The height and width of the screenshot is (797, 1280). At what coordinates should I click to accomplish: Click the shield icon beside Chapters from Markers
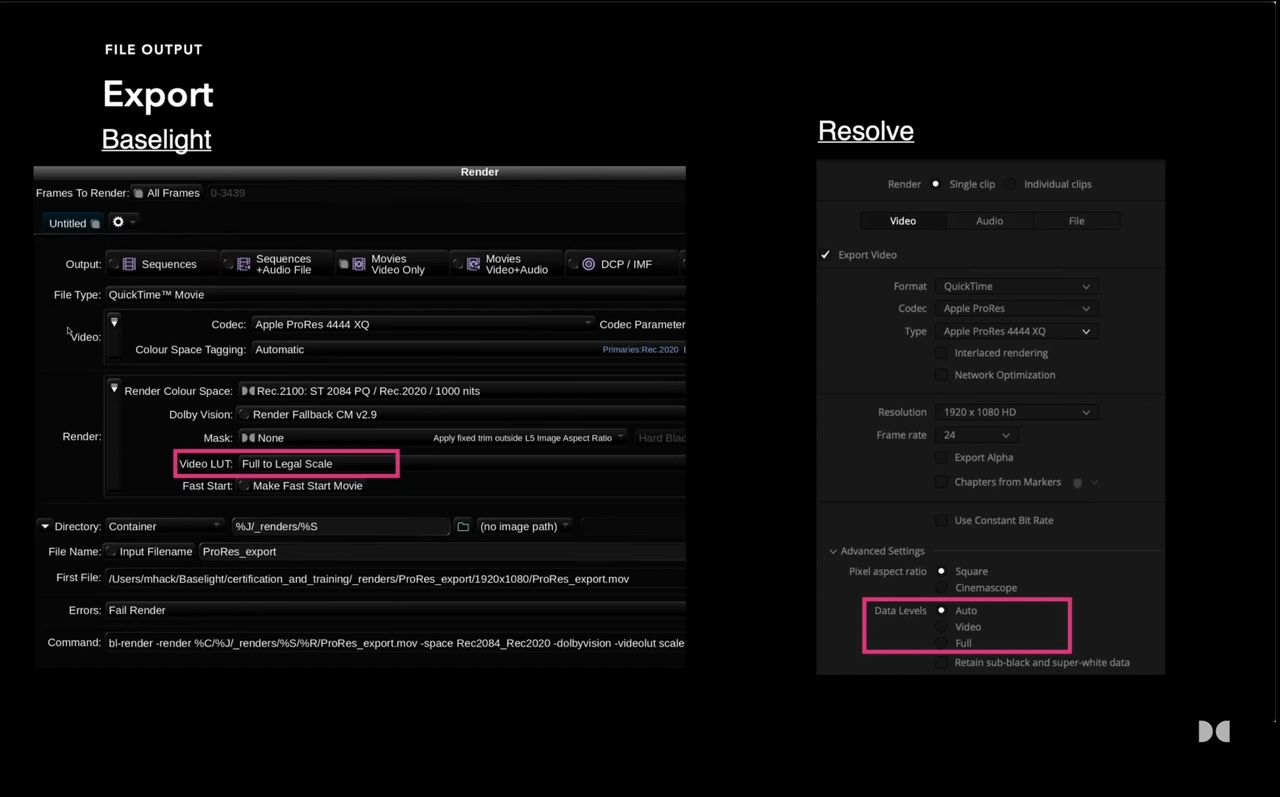[1077, 483]
